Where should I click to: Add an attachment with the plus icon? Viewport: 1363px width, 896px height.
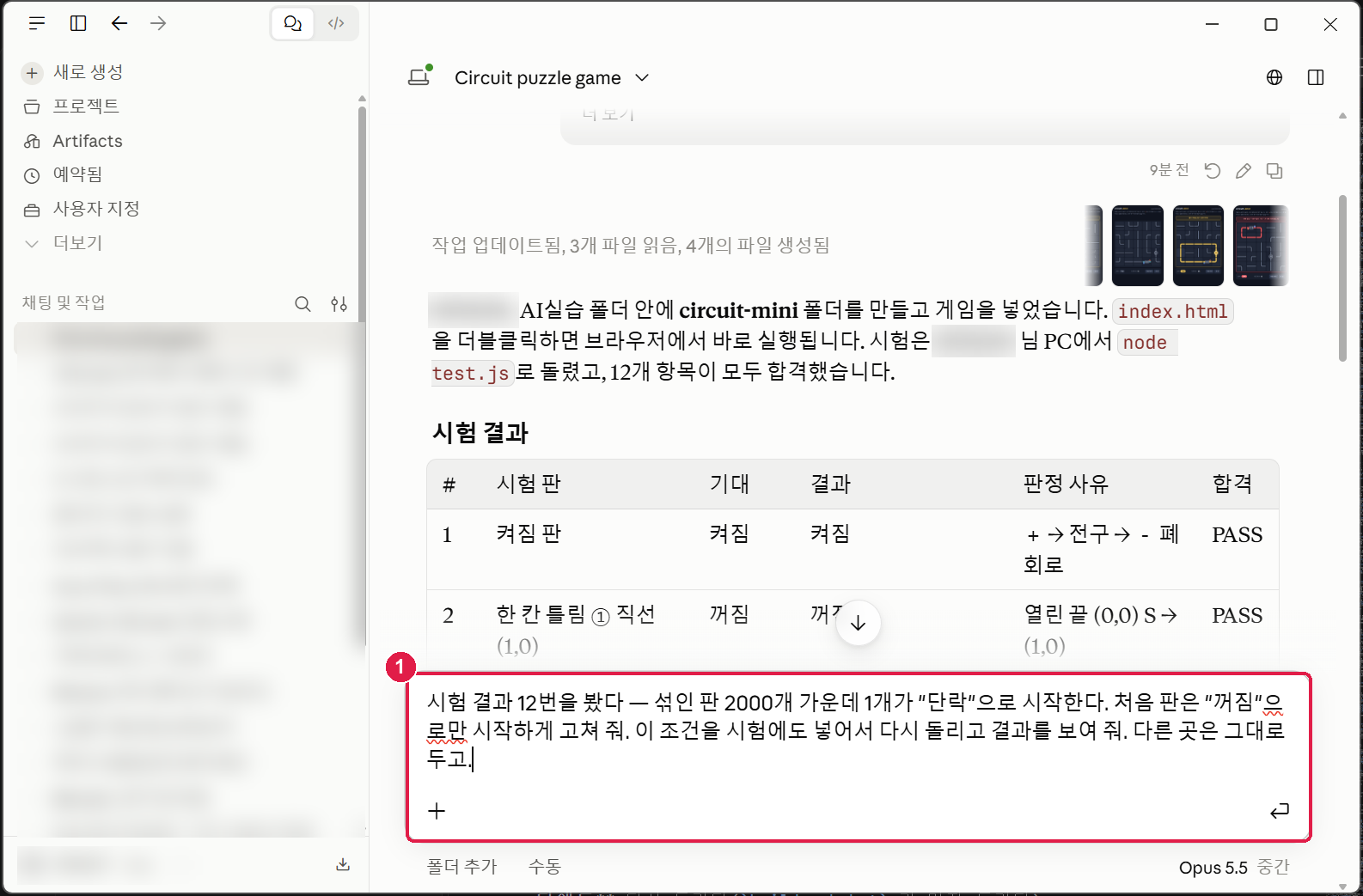pyautogui.click(x=437, y=811)
